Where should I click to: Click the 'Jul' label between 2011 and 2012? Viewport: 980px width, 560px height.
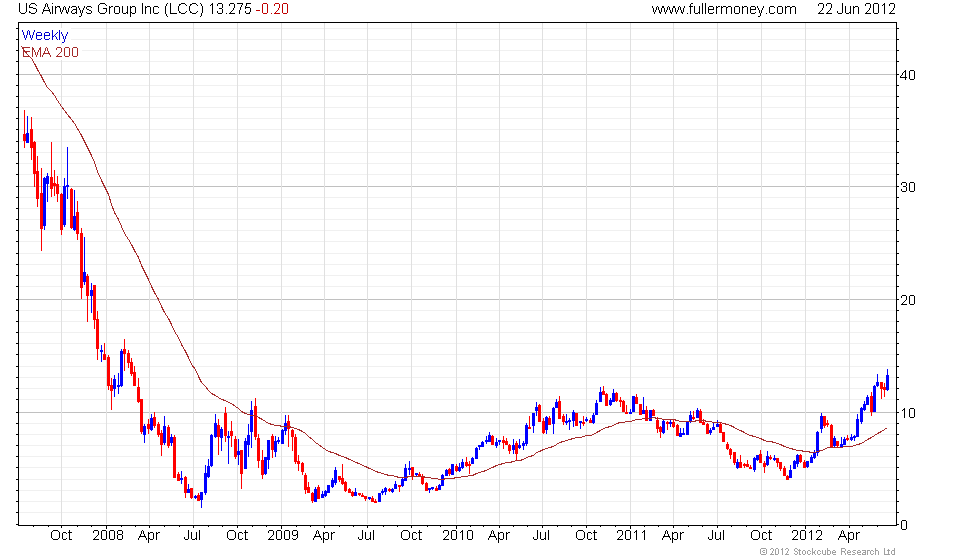716,536
